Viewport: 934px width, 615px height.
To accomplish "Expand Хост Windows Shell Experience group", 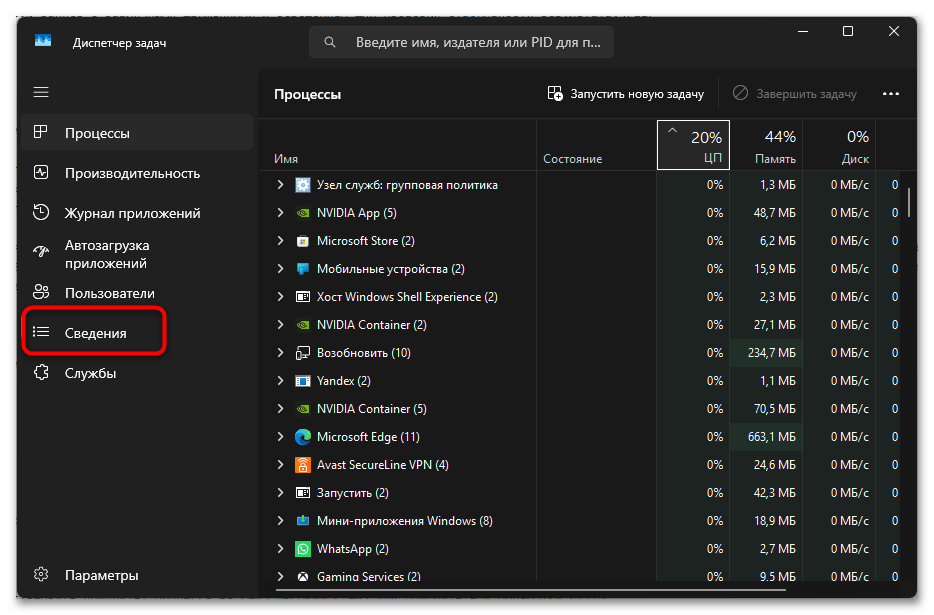I will coord(280,297).
